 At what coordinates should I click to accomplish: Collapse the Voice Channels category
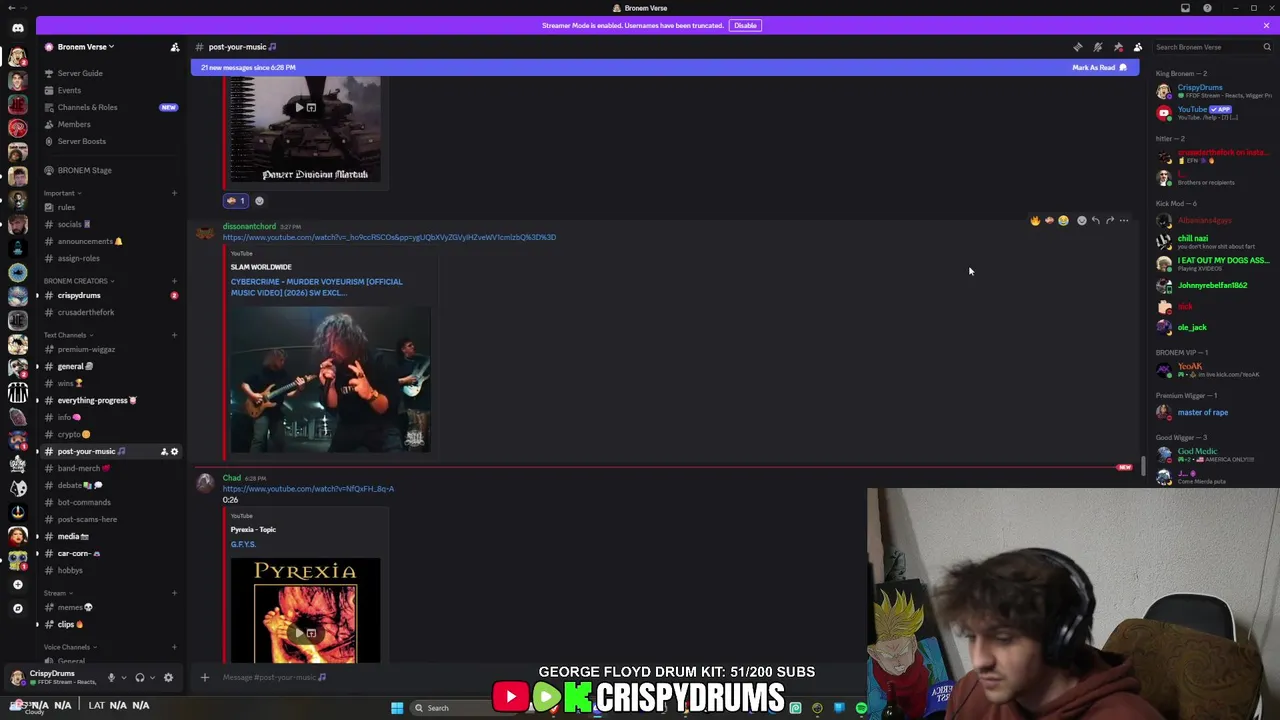pos(68,647)
